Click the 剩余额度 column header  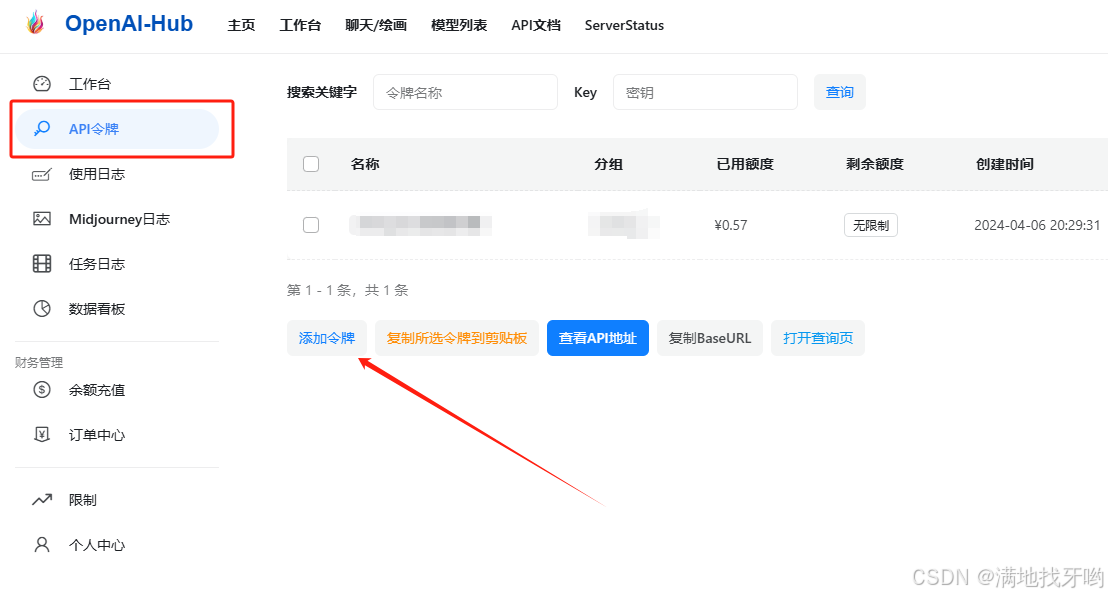coord(875,164)
